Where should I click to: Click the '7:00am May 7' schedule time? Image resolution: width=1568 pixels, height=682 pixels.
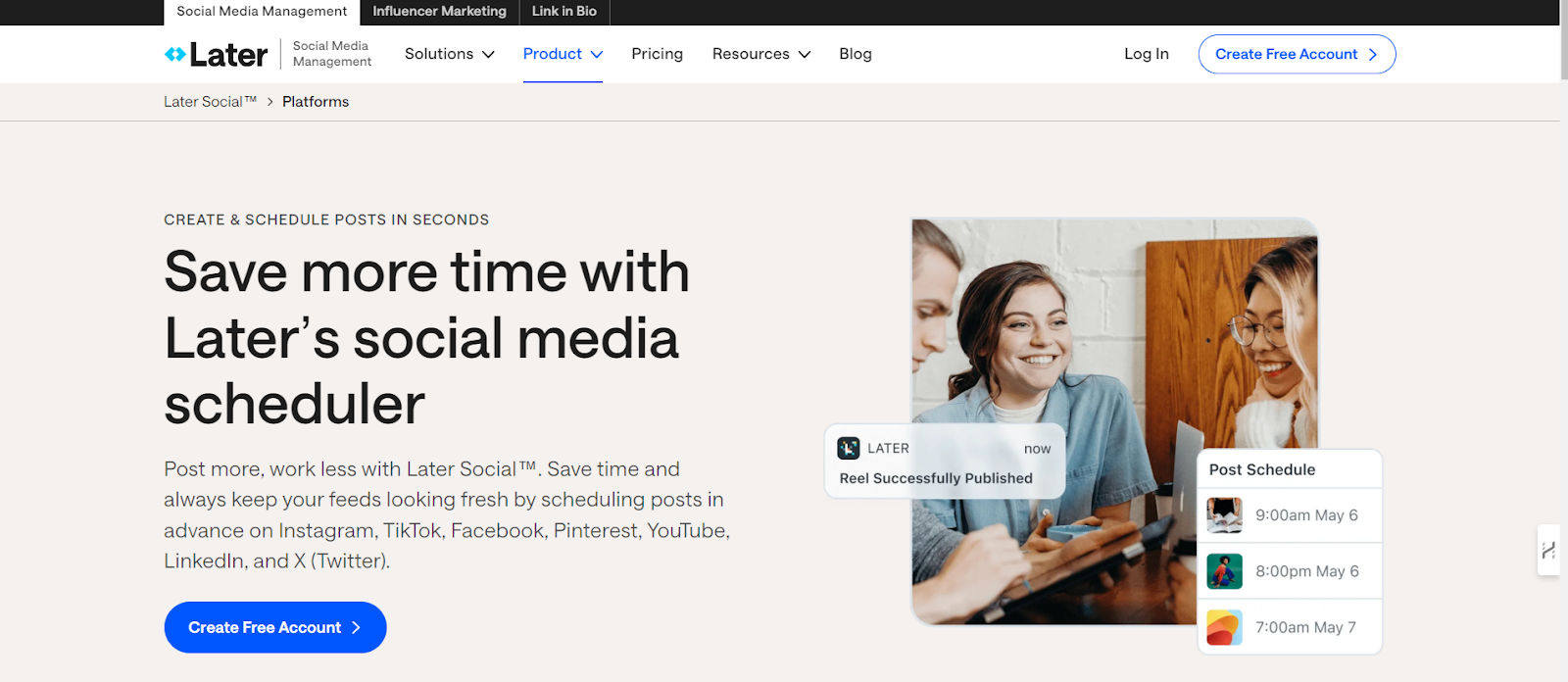(x=1305, y=627)
